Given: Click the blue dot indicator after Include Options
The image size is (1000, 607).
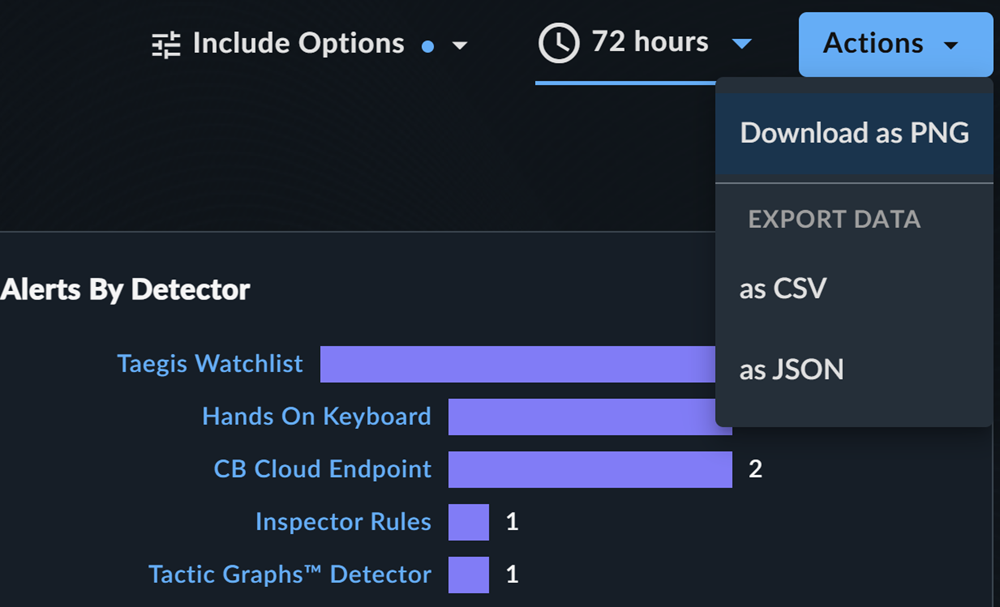Looking at the screenshot, I should pyautogui.click(x=428, y=46).
